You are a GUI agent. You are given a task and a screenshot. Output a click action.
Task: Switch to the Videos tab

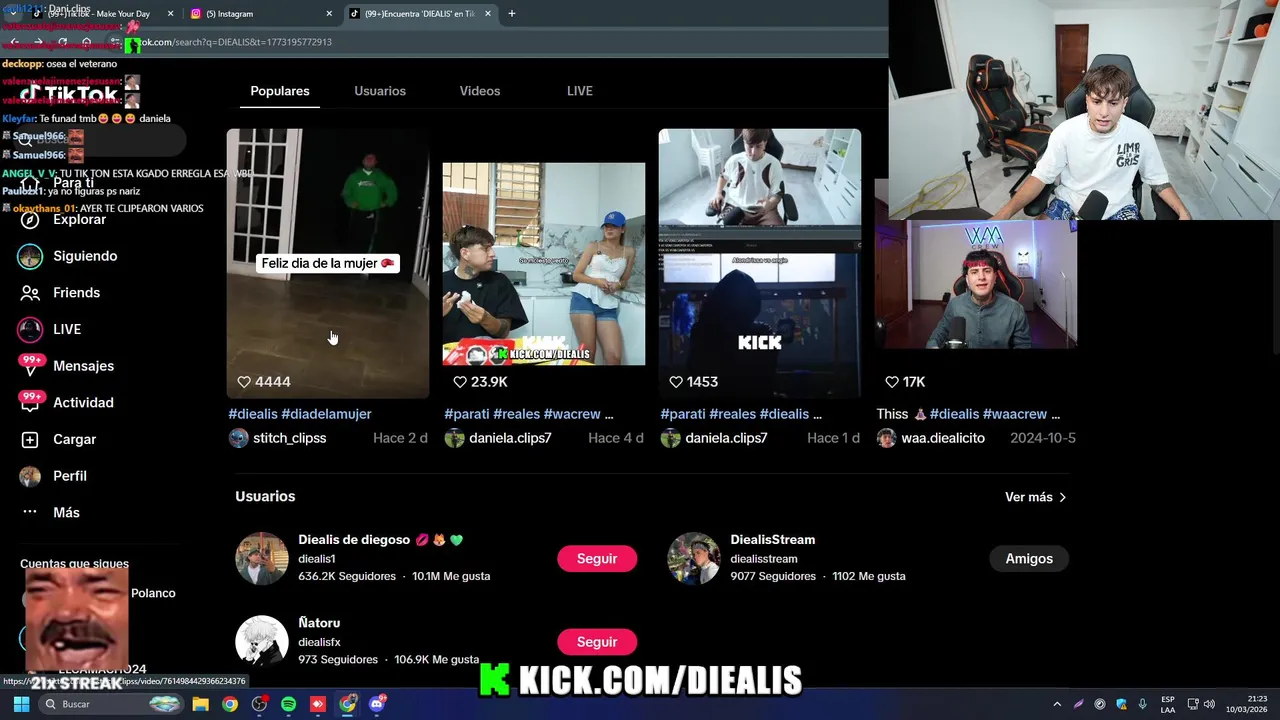pyautogui.click(x=480, y=91)
